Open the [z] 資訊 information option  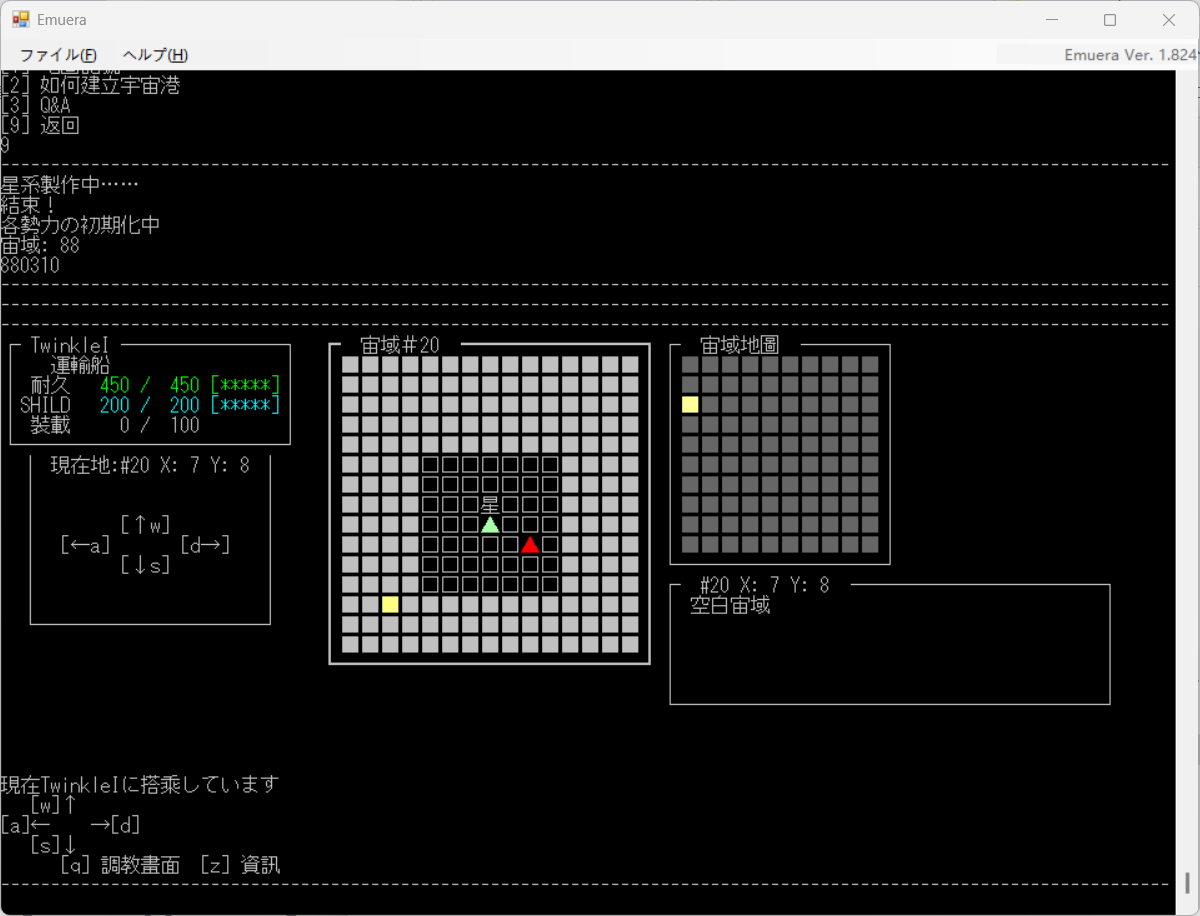[x=240, y=865]
